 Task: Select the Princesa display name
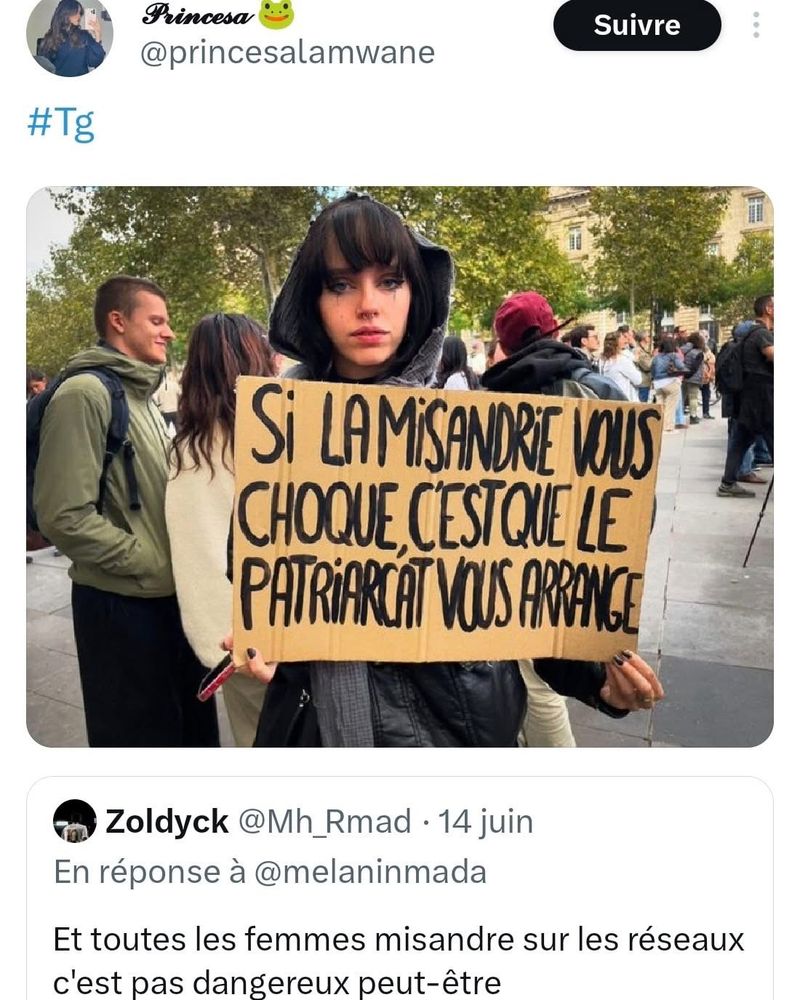point(198,15)
